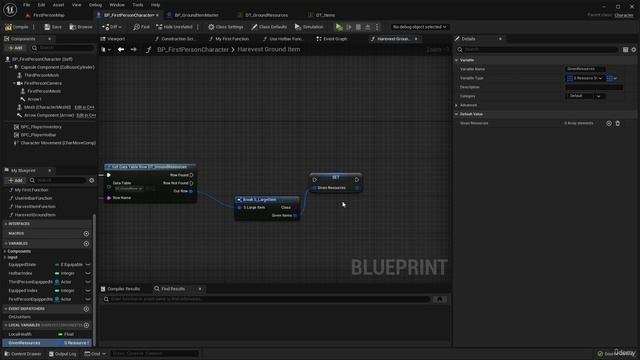Add an array element to Given Resources
This screenshot has width=640, height=360.
pos(609,123)
